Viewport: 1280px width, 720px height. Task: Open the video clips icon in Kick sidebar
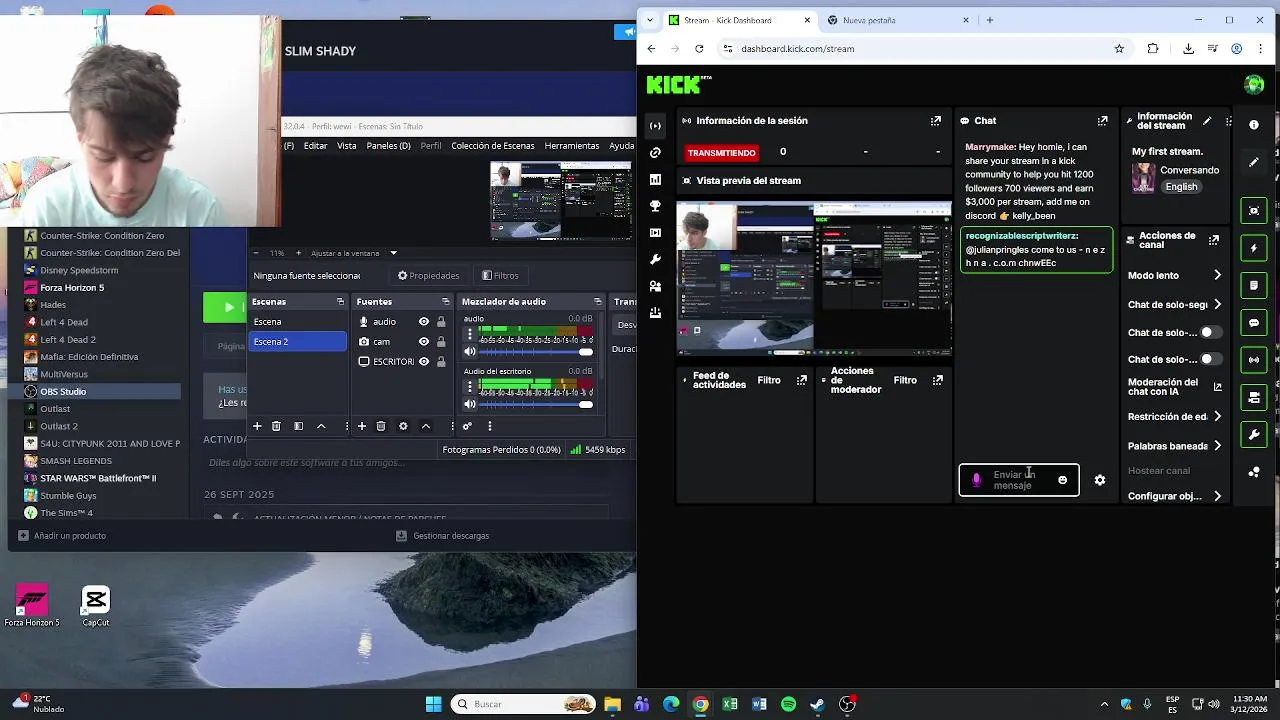click(x=655, y=233)
